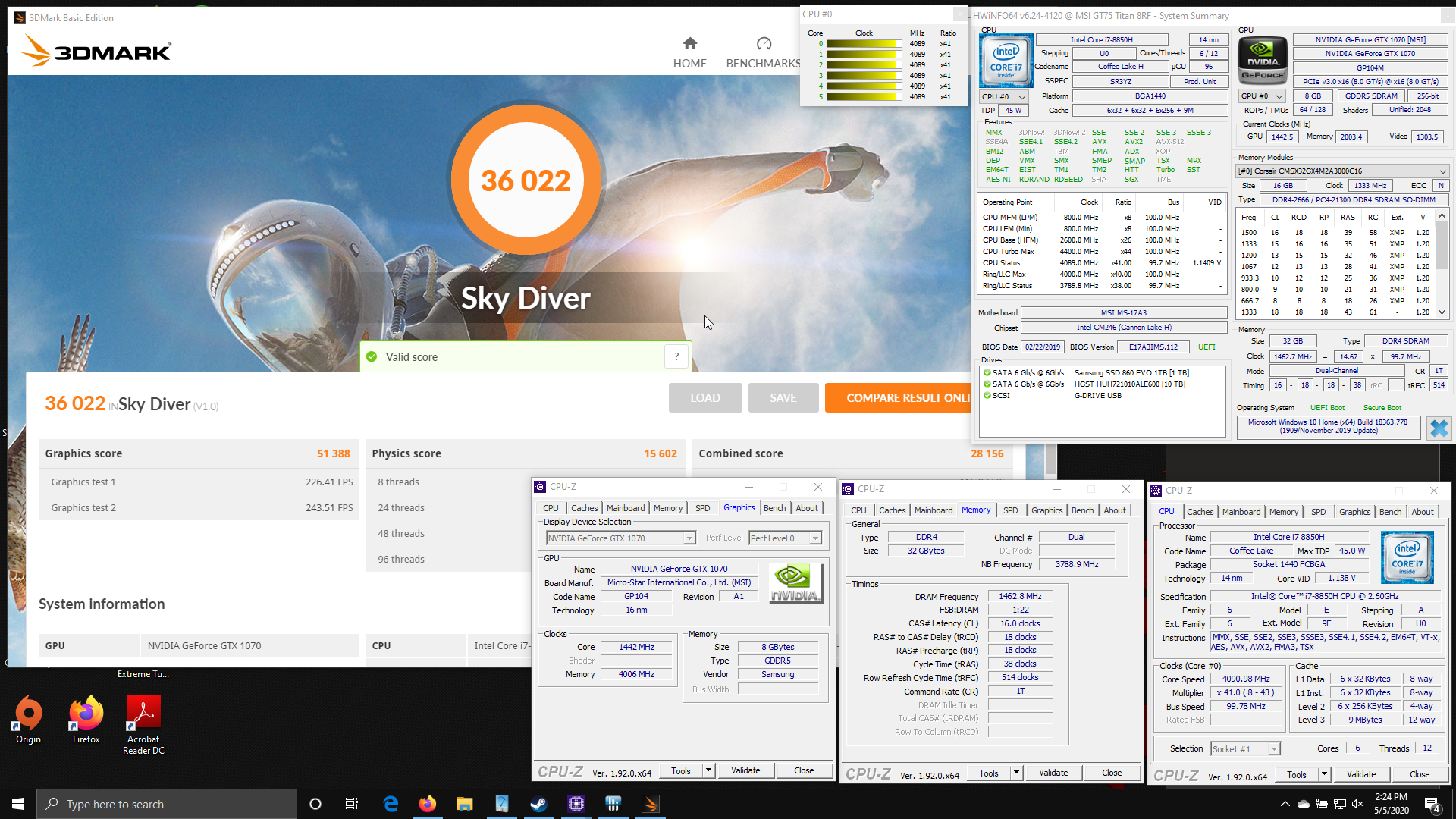1456x819 pixels.
Task: Select the 24 threads physics row
Action: pyautogui.click(x=447, y=508)
